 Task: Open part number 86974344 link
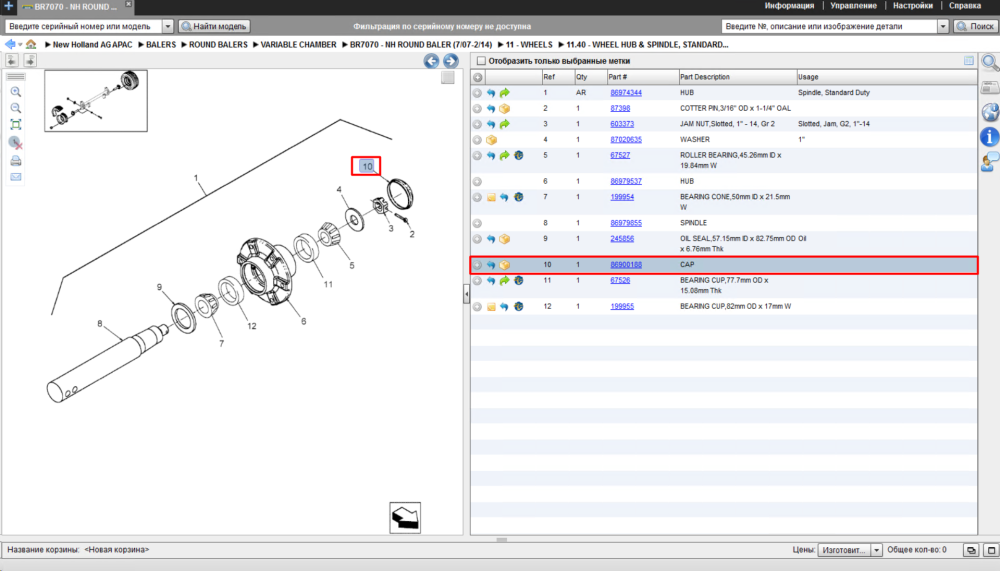point(626,93)
